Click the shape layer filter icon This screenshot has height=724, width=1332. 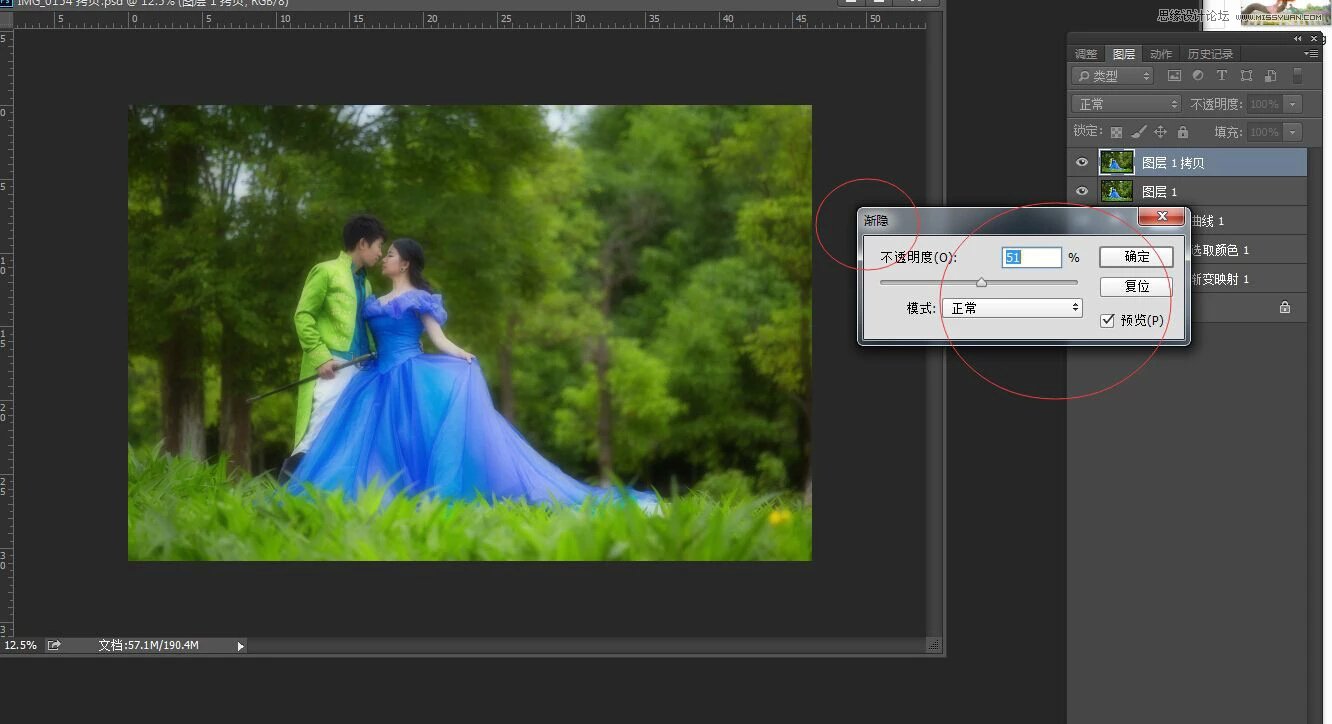coord(1246,76)
